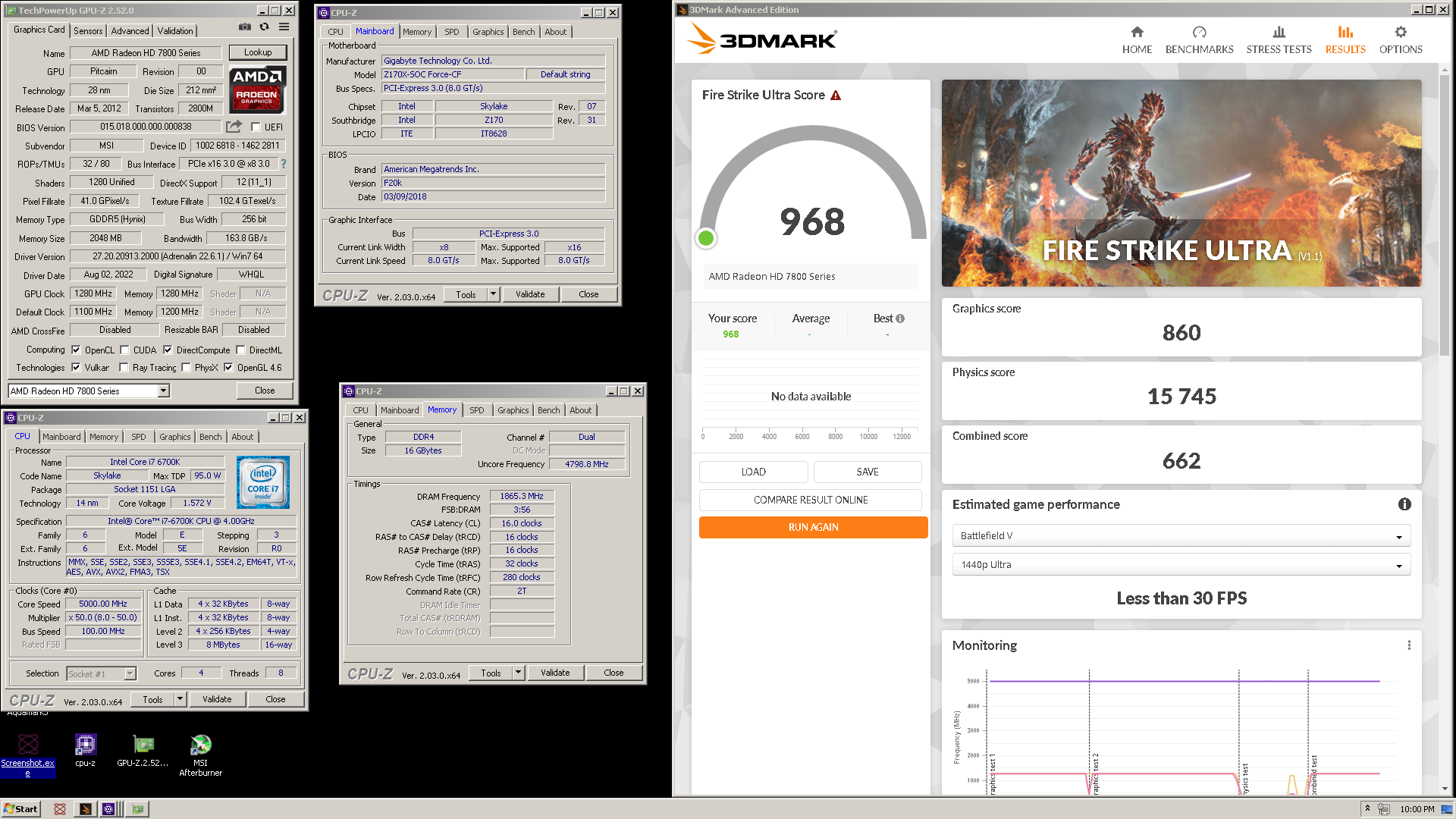Open Graphics tab in bottom-left CPU-Z window
1456x819 pixels.
[x=174, y=437]
